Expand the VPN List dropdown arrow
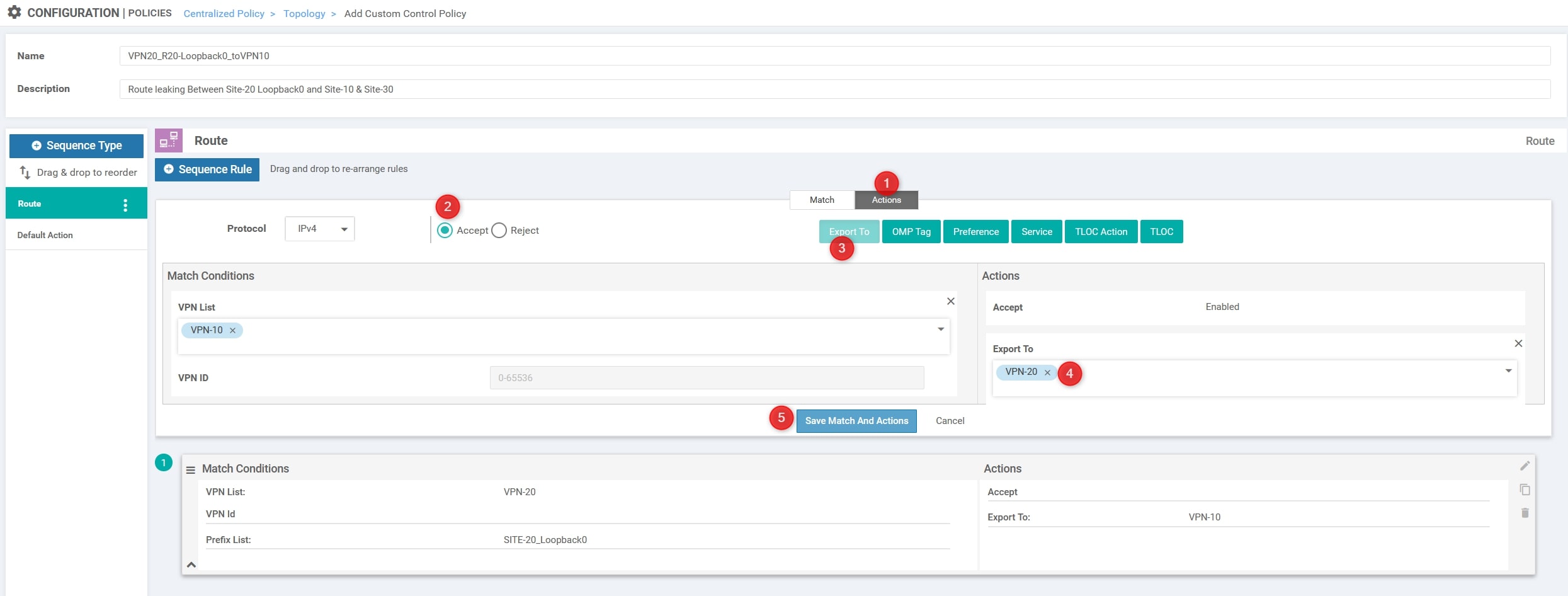Image resolution: width=1568 pixels, height=596 pixels. click(x=941, y=330)
